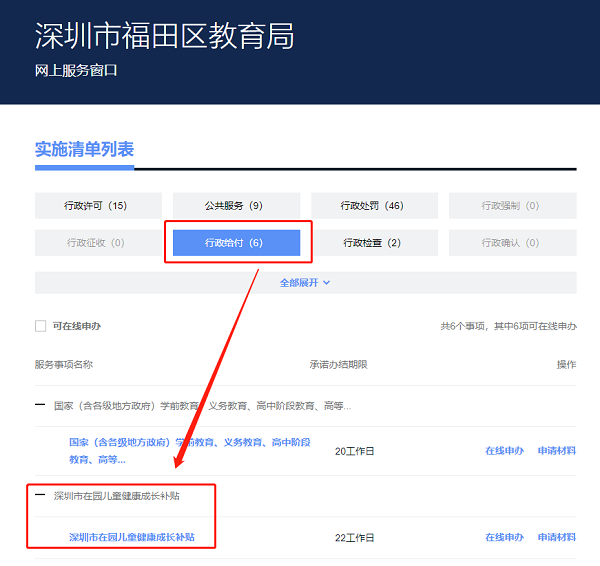Open 申请材料 for the 20工作日 item
The height and width of the screenshot is (566, 600).
click(557, 451)
